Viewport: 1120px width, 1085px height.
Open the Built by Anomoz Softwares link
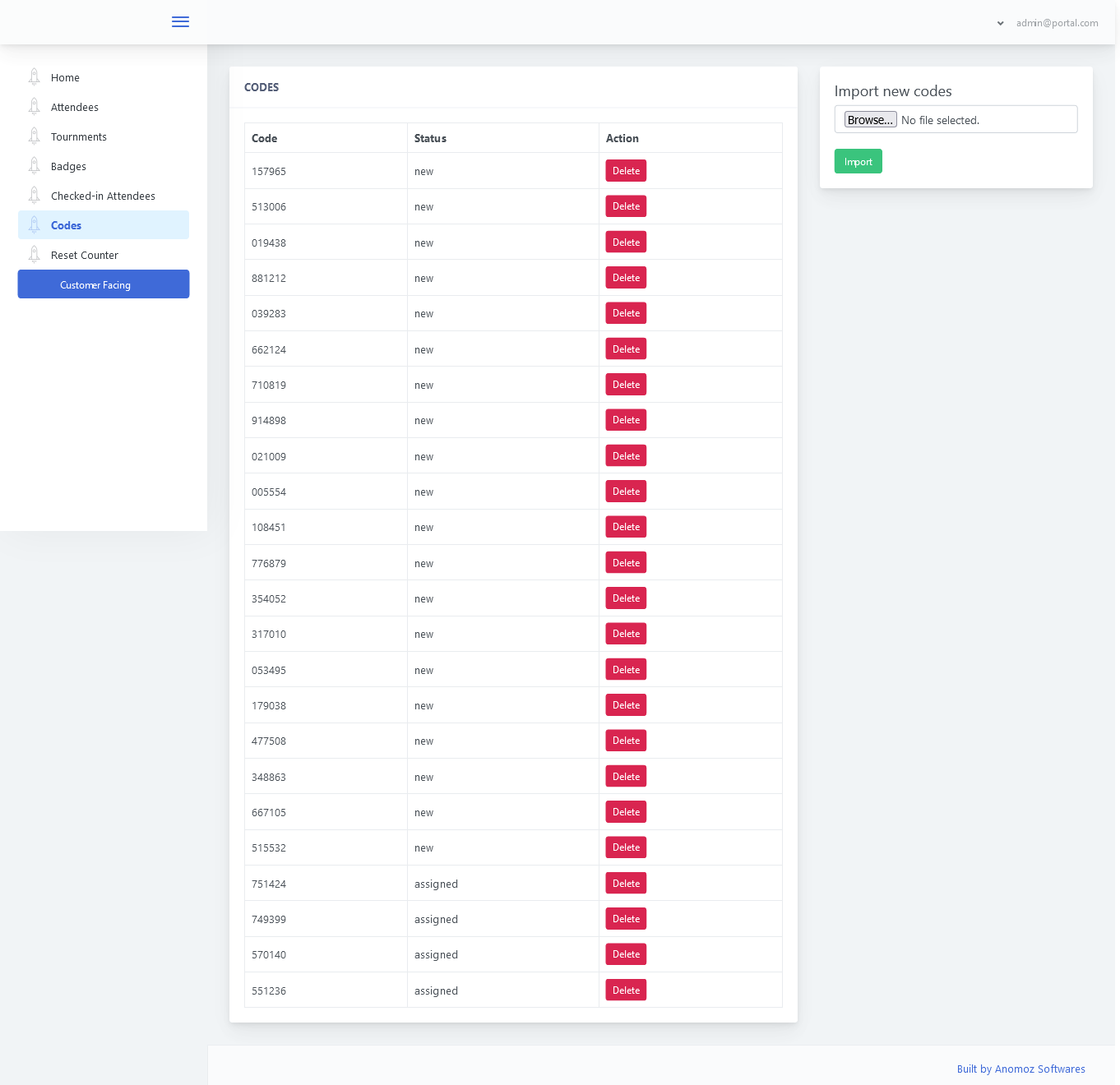pos(1020,1069)
